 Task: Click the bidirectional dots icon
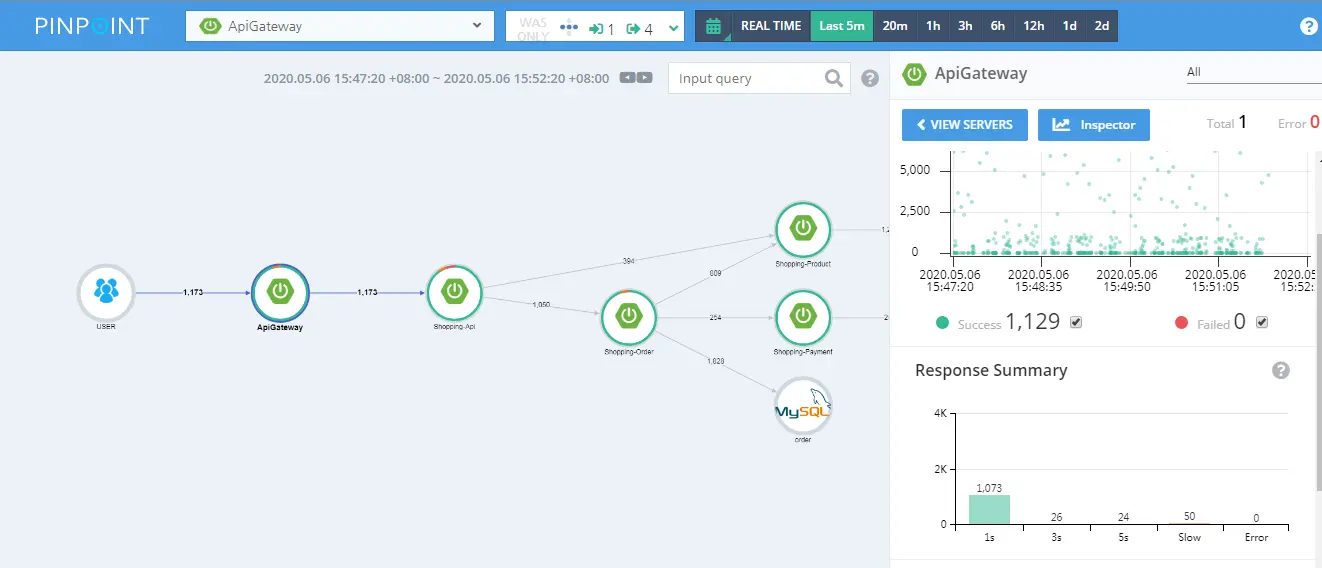569,27
